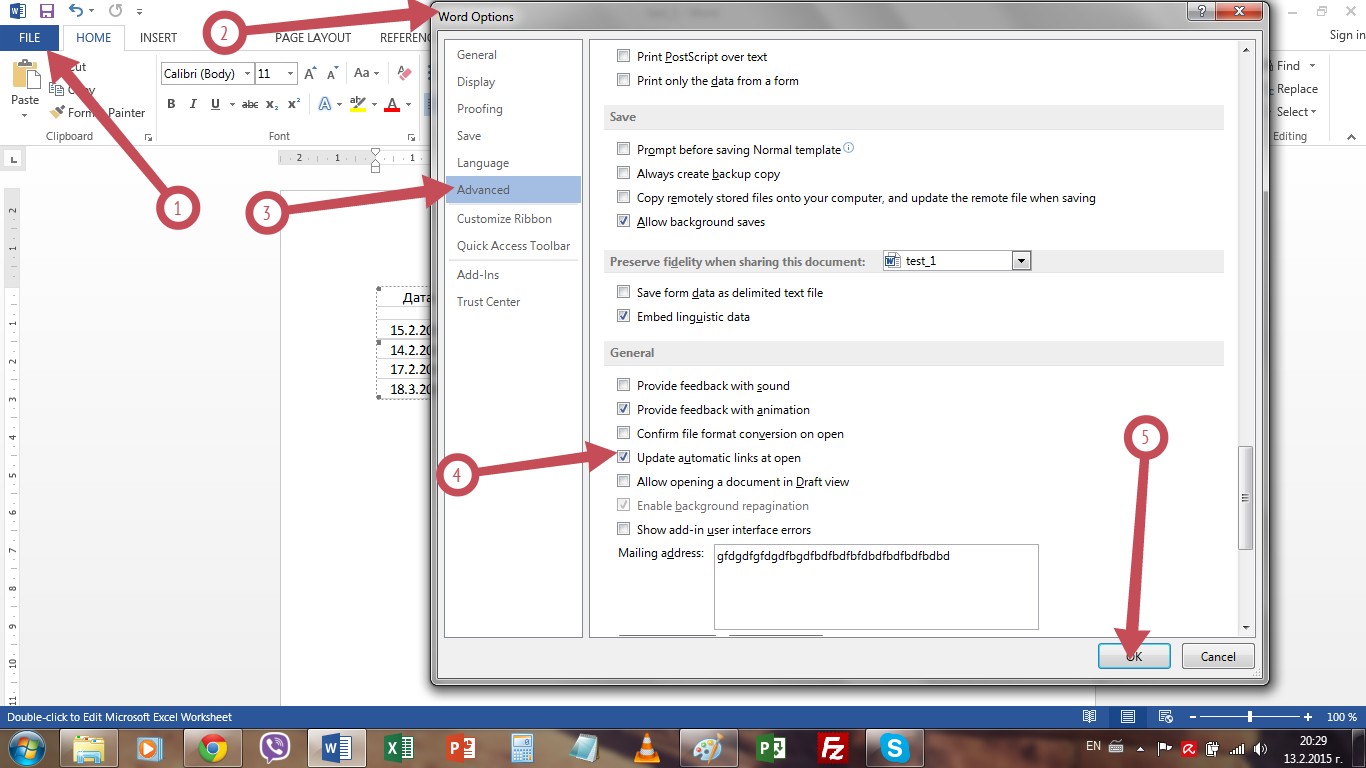Open Excel from the Windows taskbar

[399, 748]
